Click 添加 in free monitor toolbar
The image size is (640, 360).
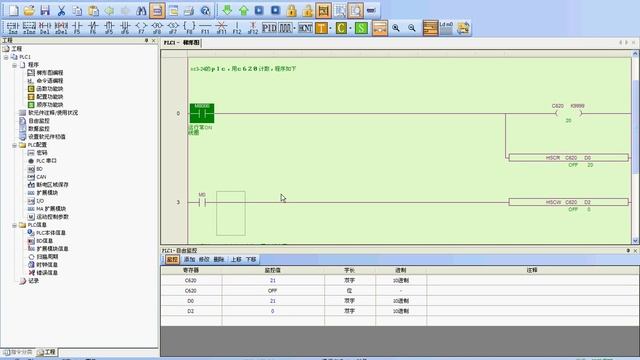point(189,260)
